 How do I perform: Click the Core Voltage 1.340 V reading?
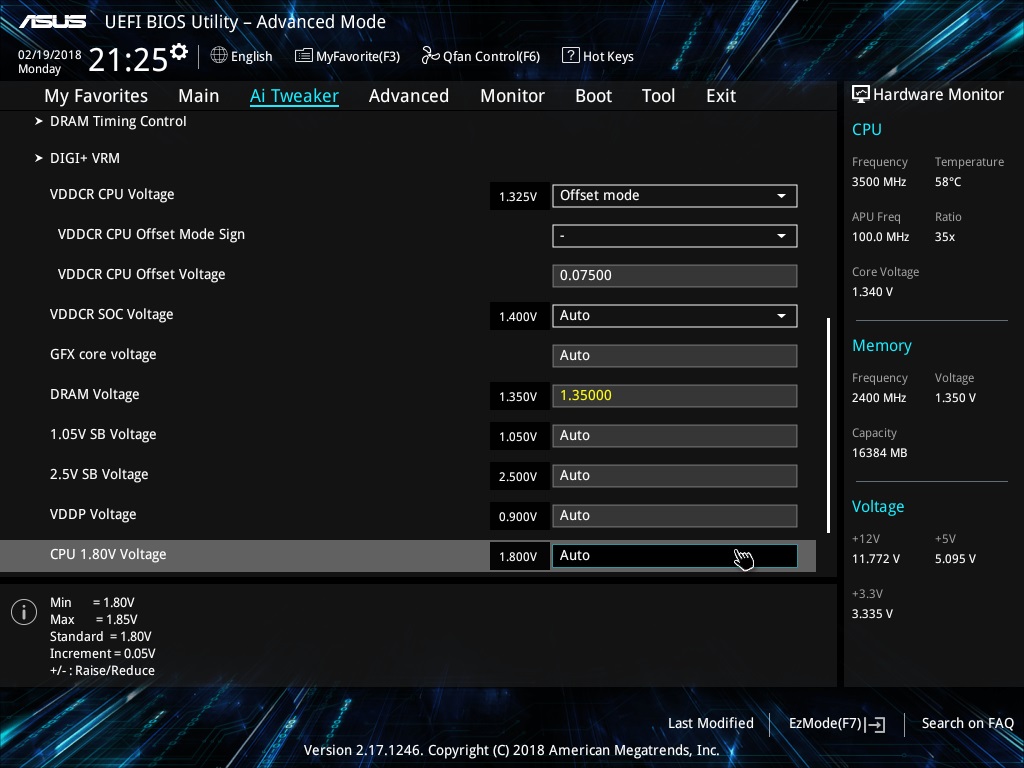pos(872,292)
